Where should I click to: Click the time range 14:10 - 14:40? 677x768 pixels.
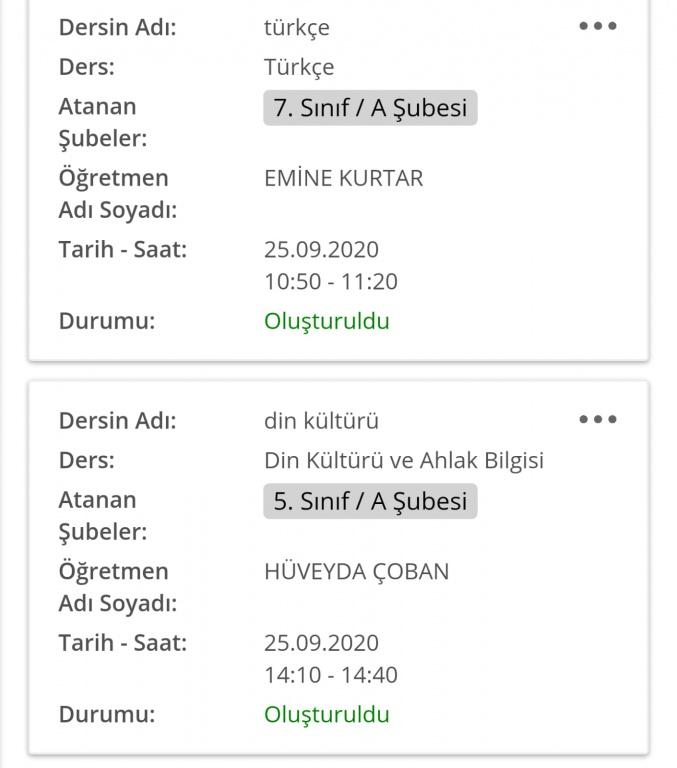(x=330, y=675)
